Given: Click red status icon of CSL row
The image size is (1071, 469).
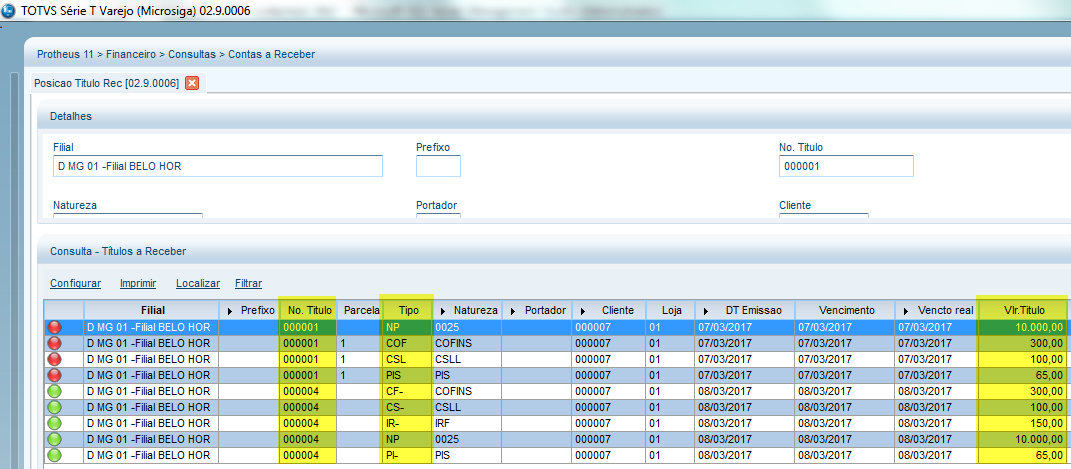Looking at the screenshot, I should coord(55,359).
